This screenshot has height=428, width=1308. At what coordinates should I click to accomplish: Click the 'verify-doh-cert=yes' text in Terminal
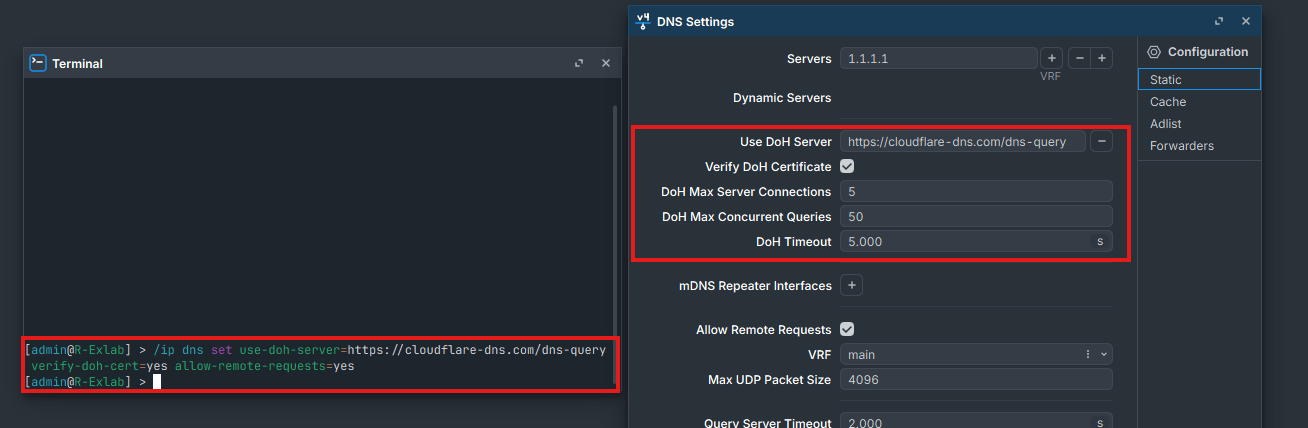point(99,366)
